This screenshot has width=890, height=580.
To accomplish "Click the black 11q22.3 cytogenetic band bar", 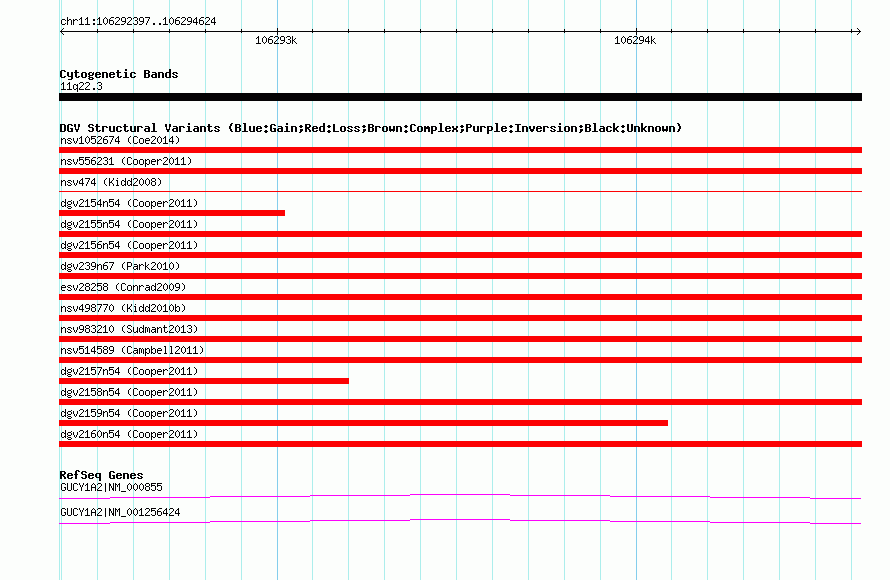I will (460, 97).
